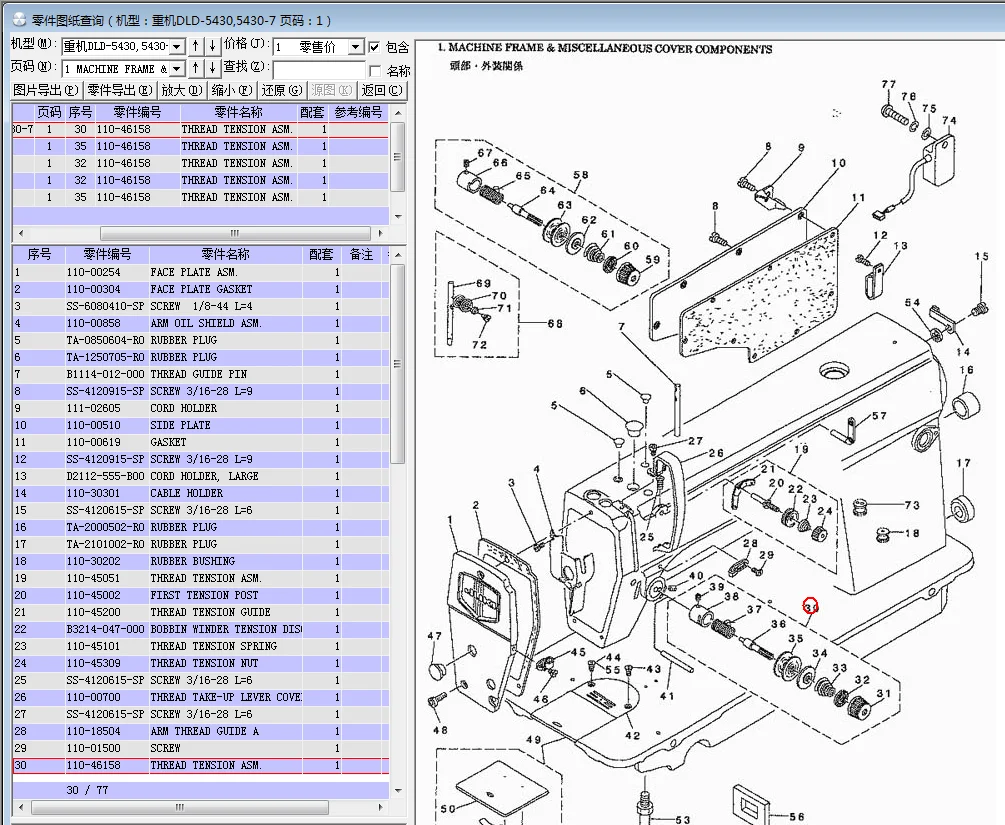The height and width of the screenshot is (825, 1005).
Task: Click 零件导出 (E) to export parts
Action: pos(120,90)
